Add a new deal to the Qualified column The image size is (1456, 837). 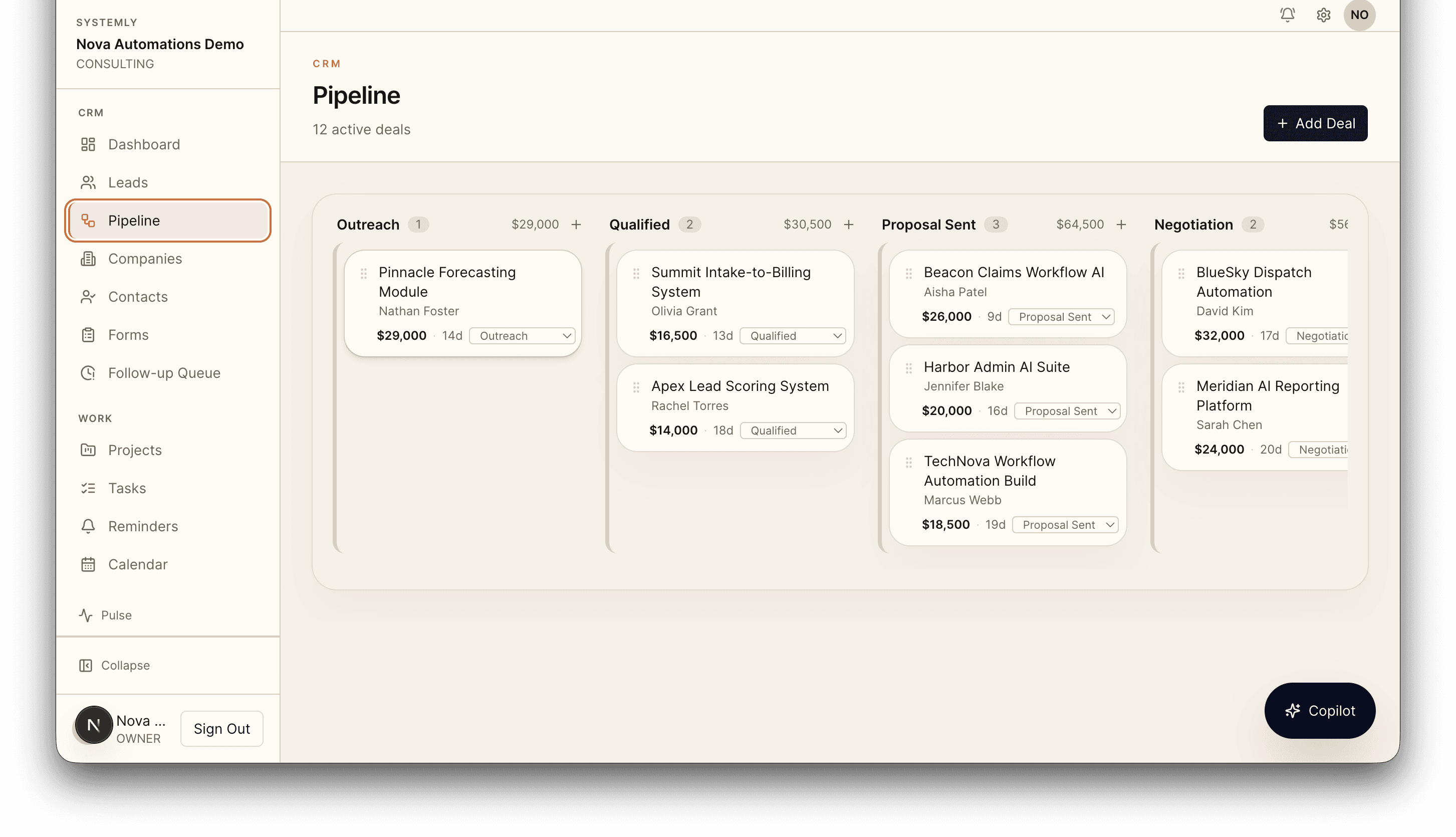point(849,225)
